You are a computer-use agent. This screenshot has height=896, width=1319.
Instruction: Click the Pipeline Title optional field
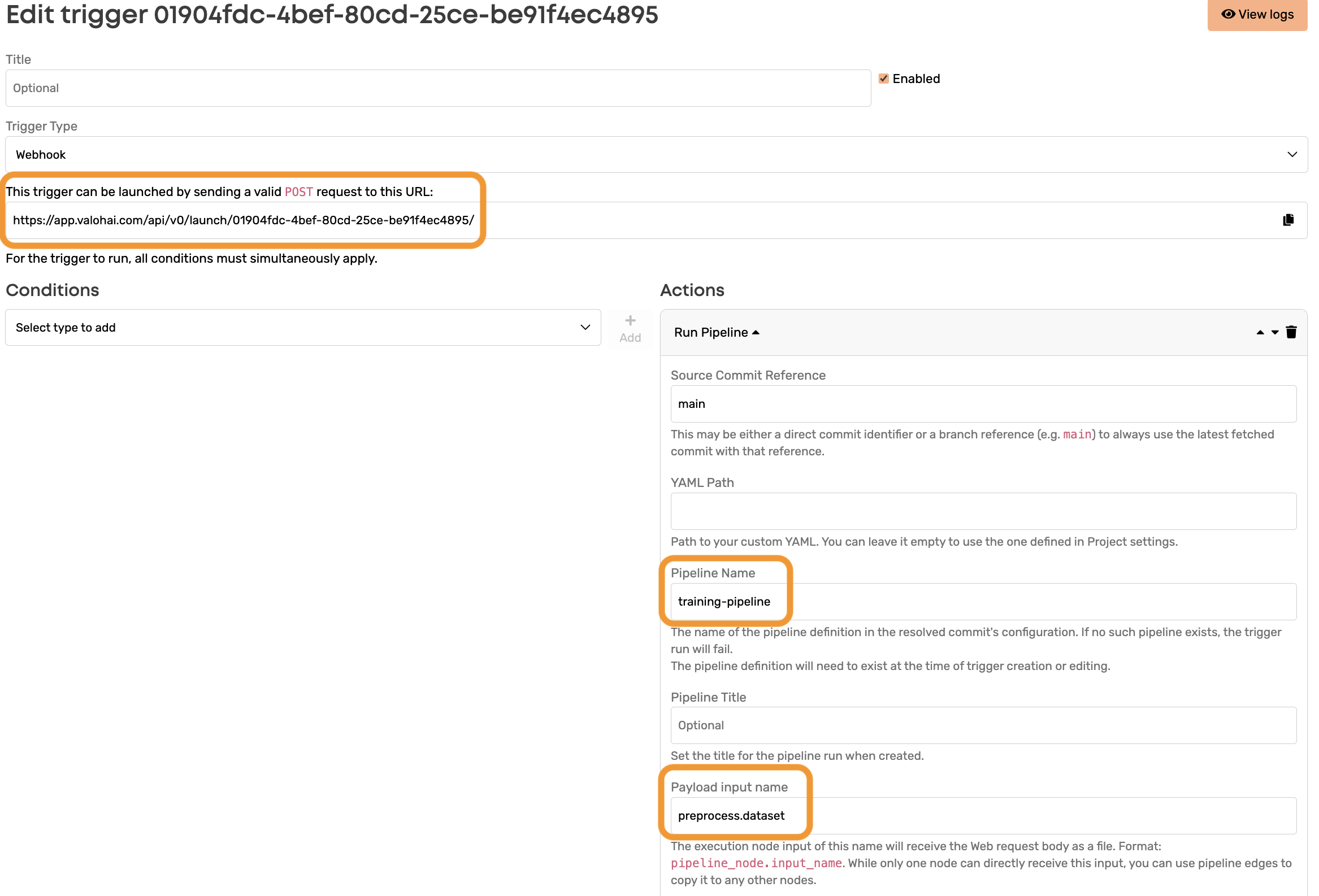pyautogui.click(x=982, y=725)
